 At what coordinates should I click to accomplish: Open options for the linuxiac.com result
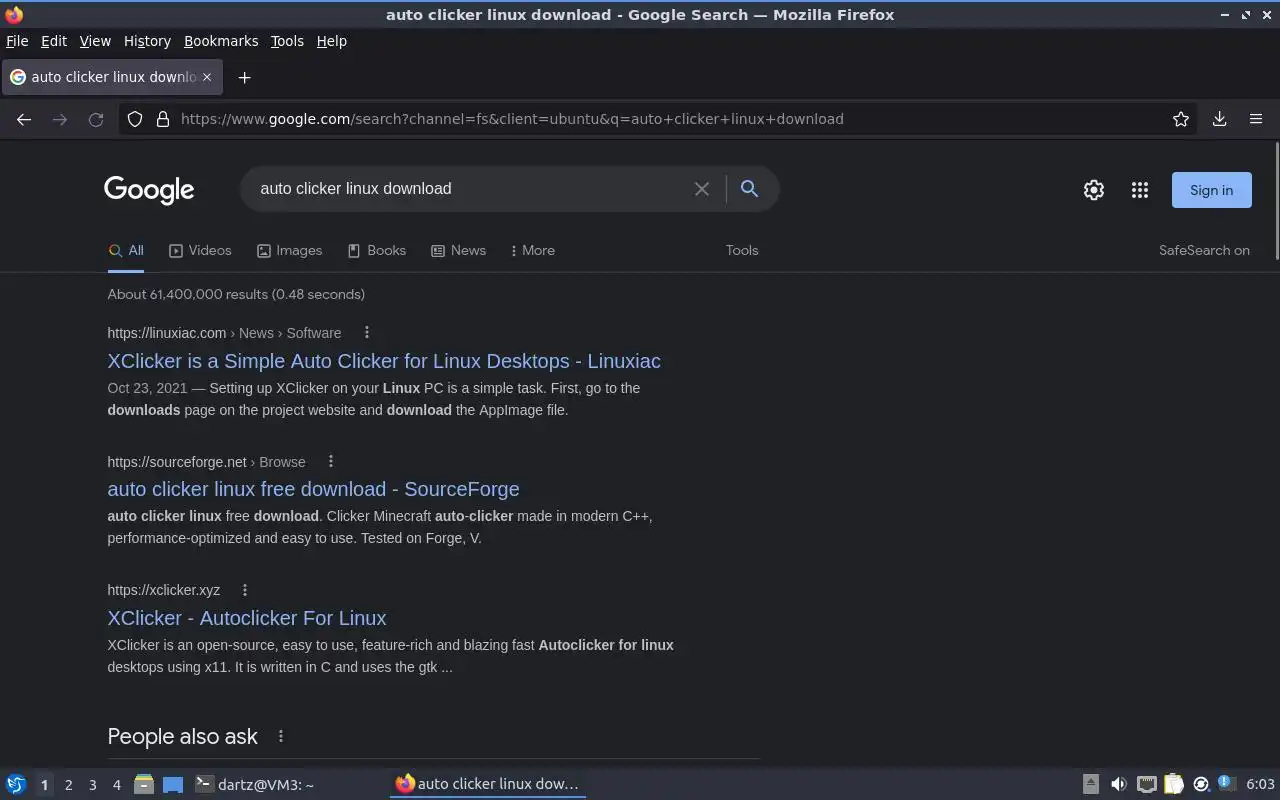coord(367,332)
